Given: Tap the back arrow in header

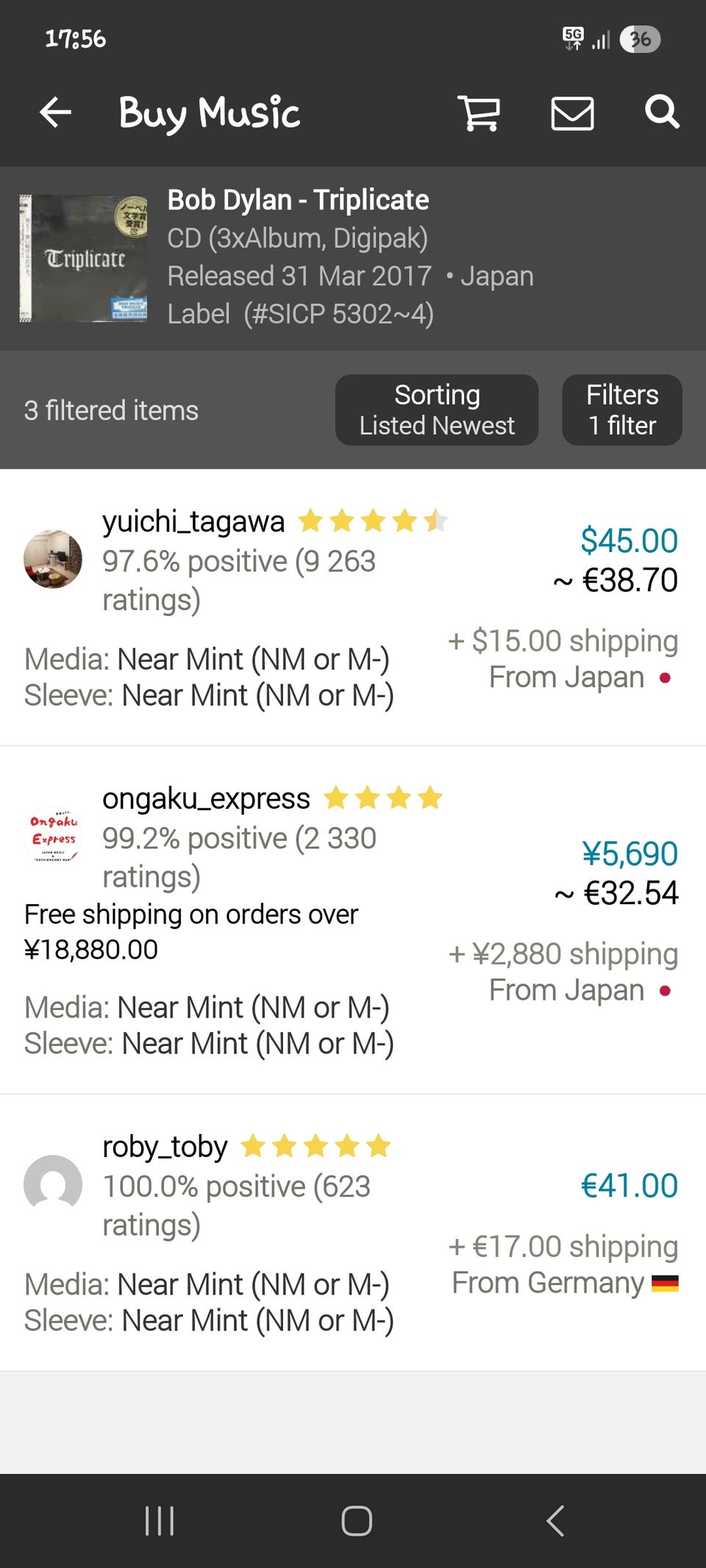Looking at the screenshot, I should pos(55,113).
